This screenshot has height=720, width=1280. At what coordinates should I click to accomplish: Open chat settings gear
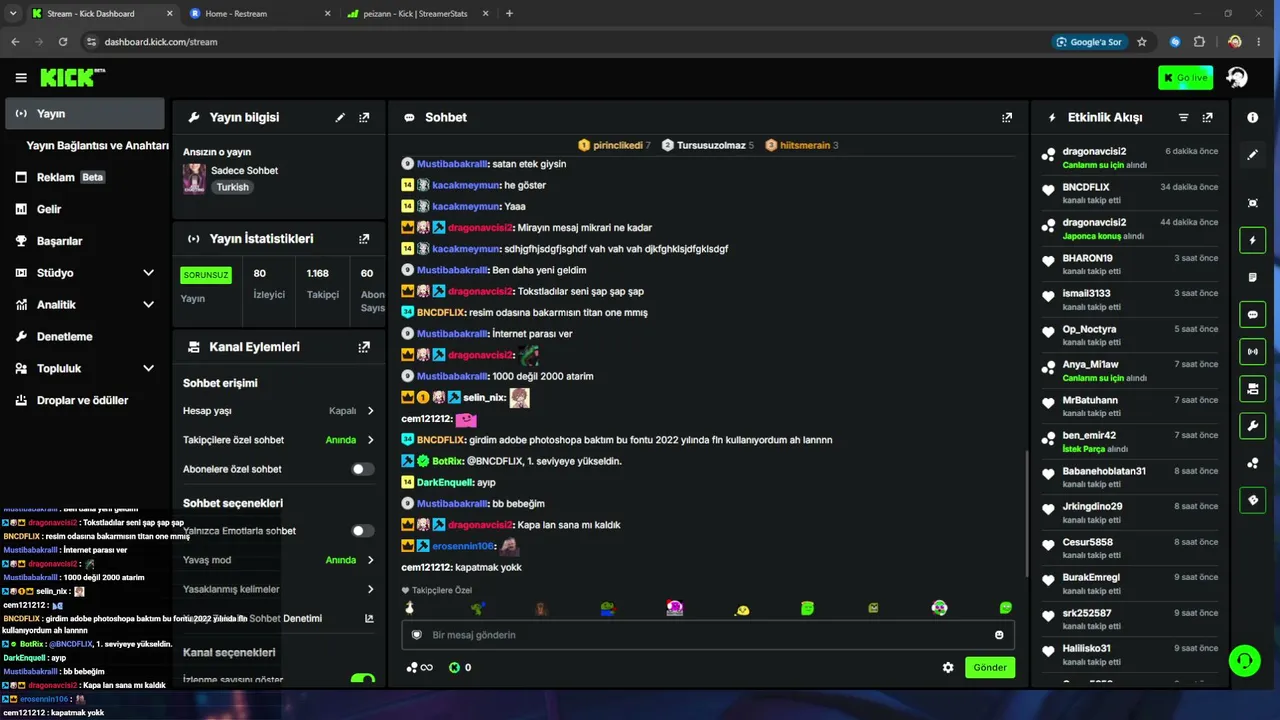point(948,668)
